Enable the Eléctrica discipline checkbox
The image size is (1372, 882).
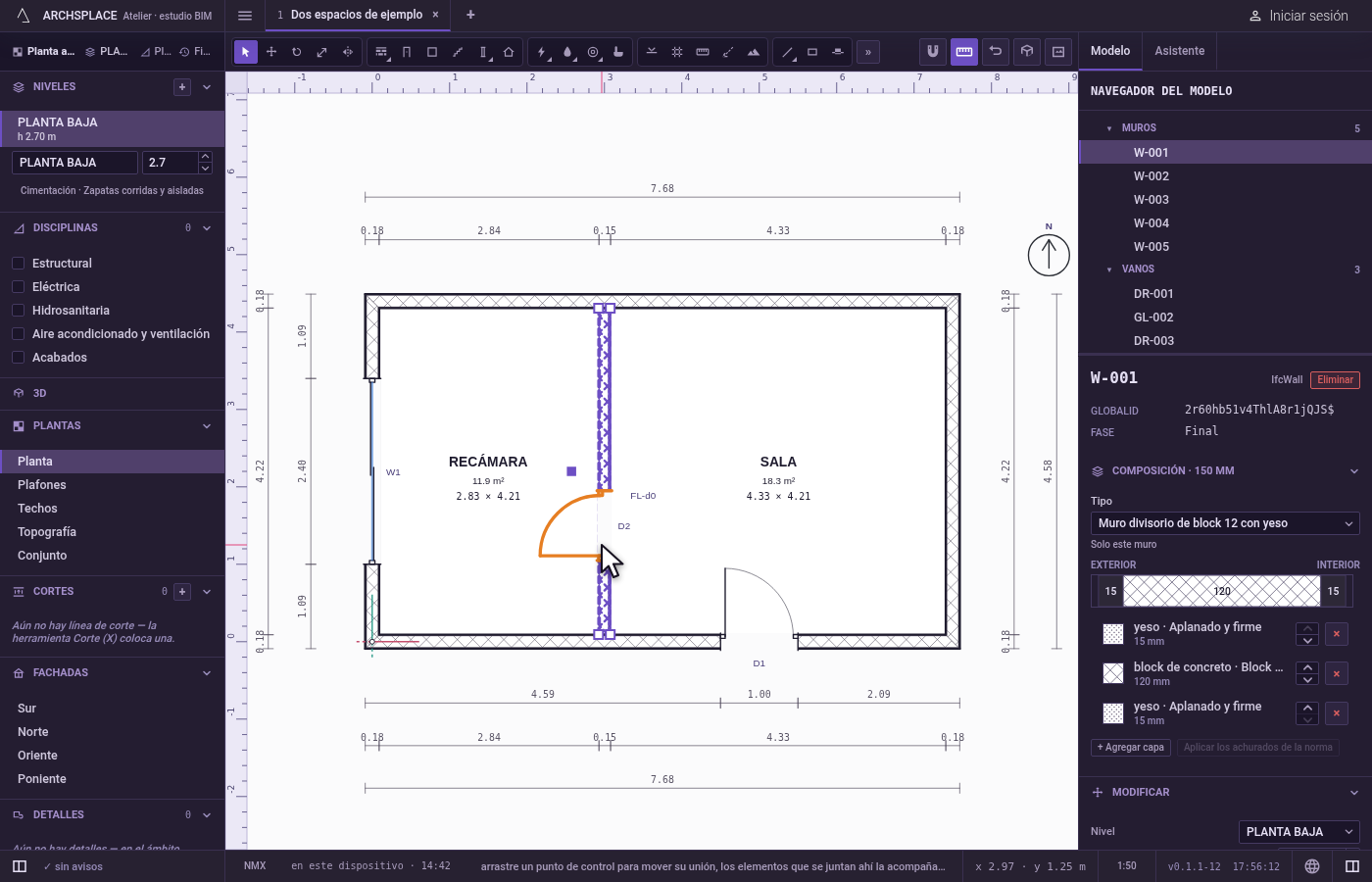[x=18, y=287]
